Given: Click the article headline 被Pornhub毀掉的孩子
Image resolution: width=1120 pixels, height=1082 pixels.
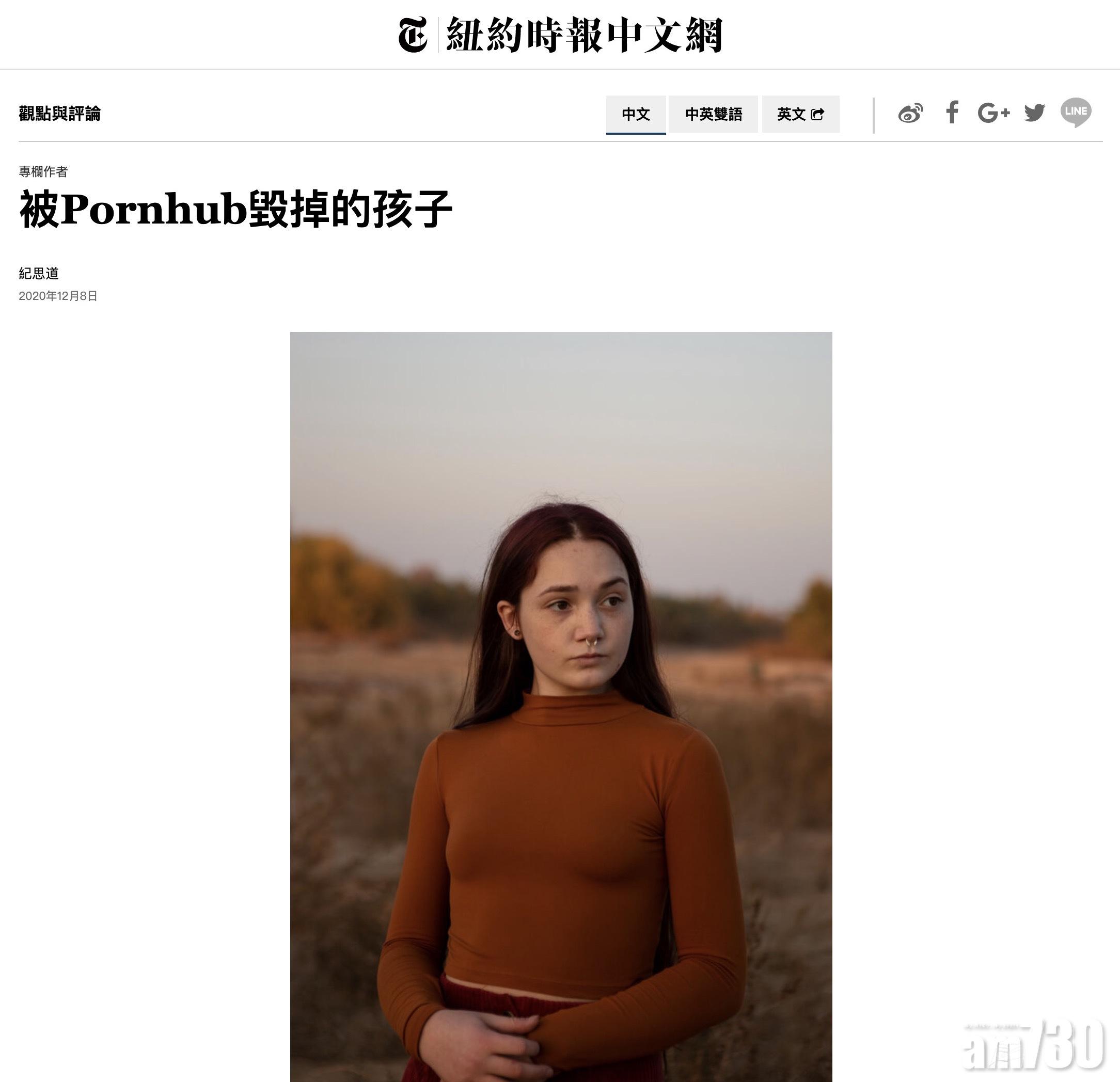Looking at the screenshot, I should coord(236,210).
